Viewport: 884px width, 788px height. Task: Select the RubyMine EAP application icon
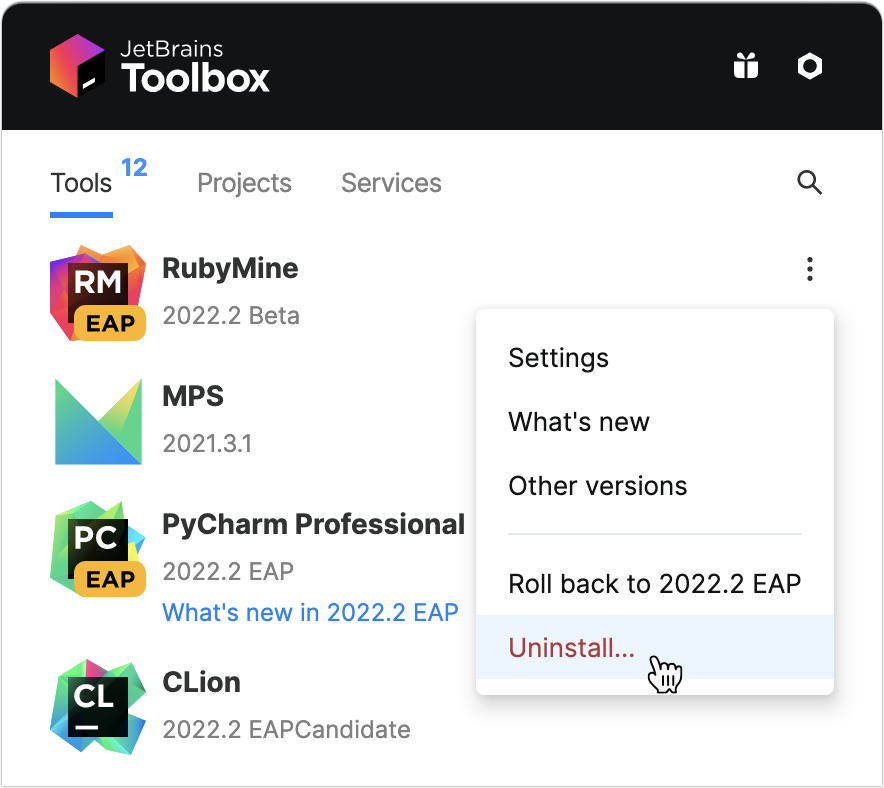point(97,293)
